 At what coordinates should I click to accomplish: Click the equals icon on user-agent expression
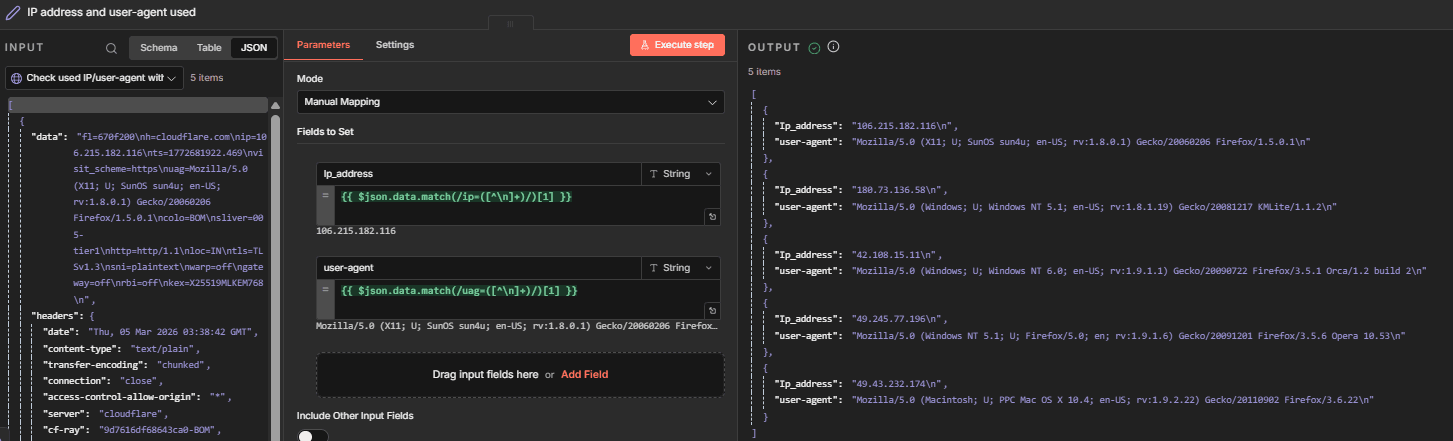point(325,290)
